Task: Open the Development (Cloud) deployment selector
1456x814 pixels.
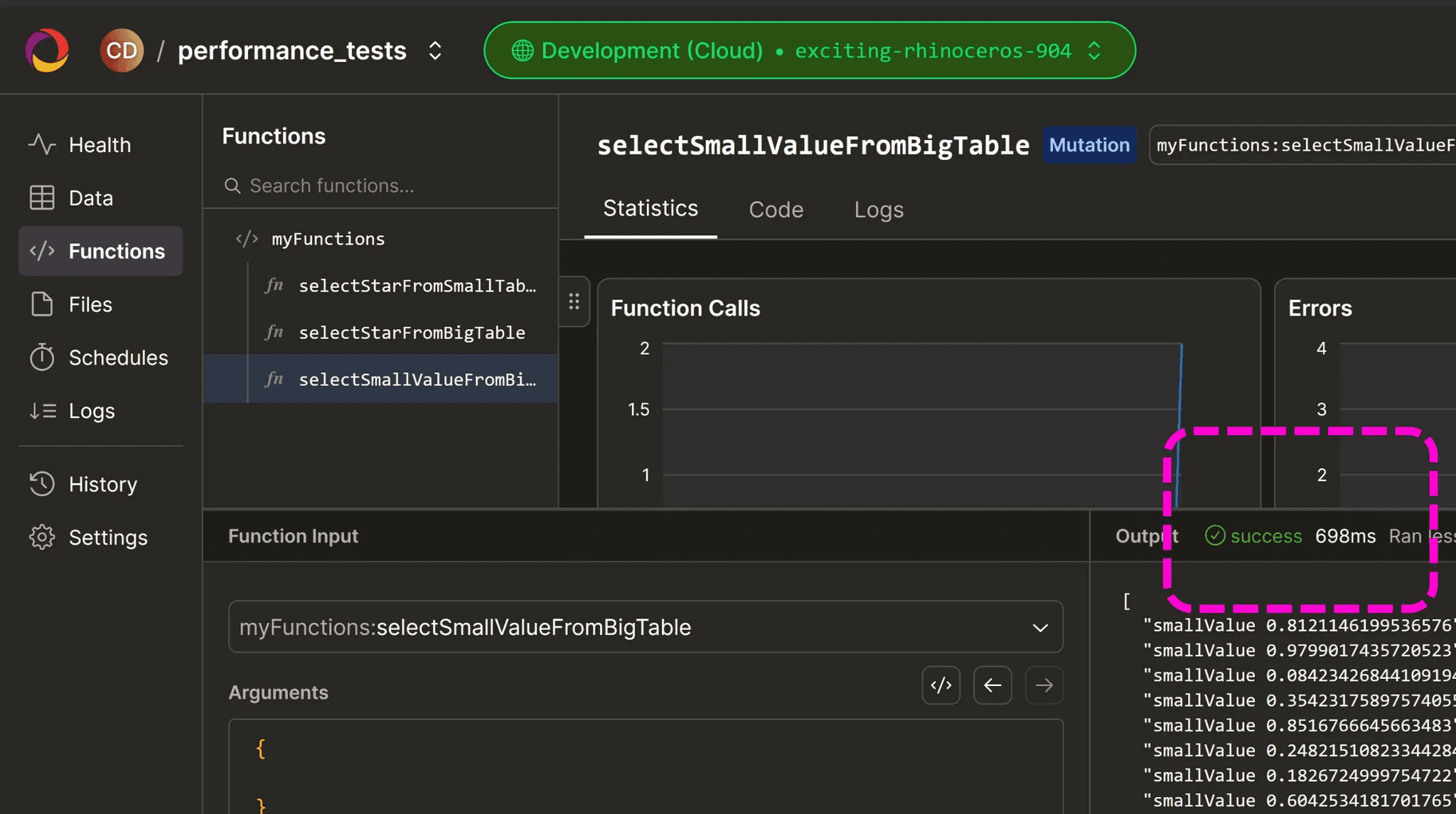Action: pos(809,50)
